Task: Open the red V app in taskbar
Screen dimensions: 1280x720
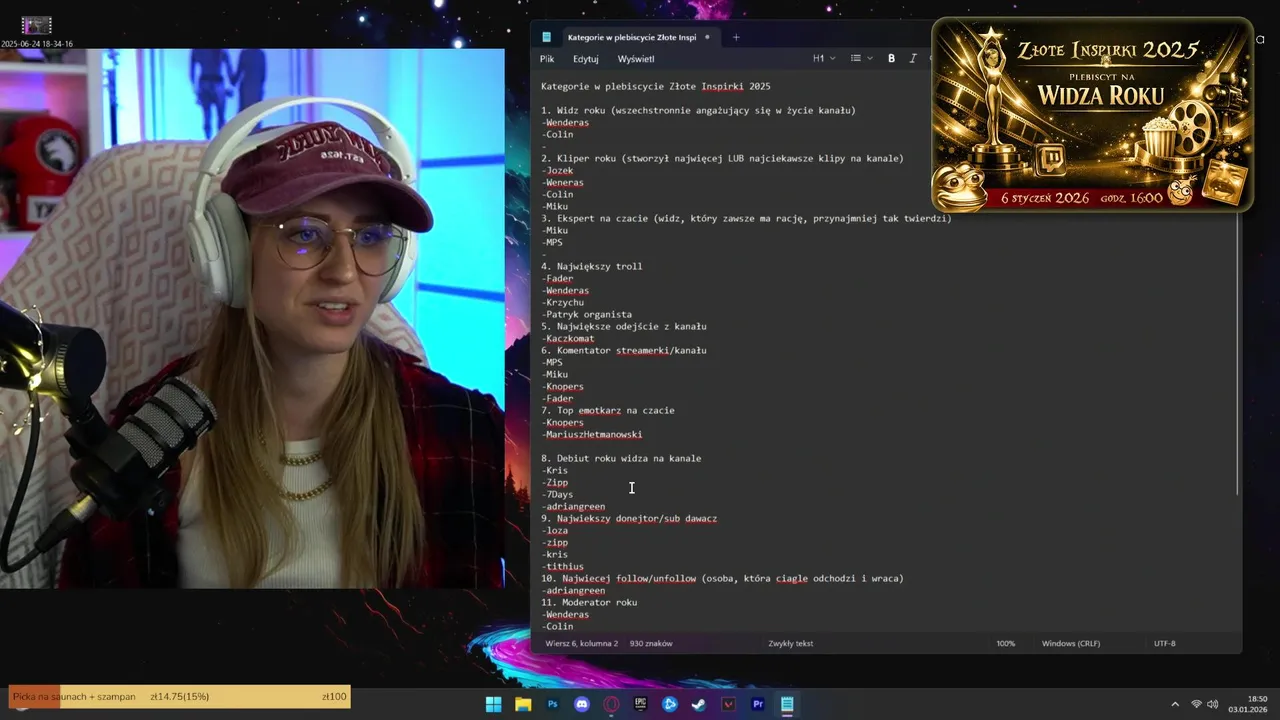Action: 728,704
